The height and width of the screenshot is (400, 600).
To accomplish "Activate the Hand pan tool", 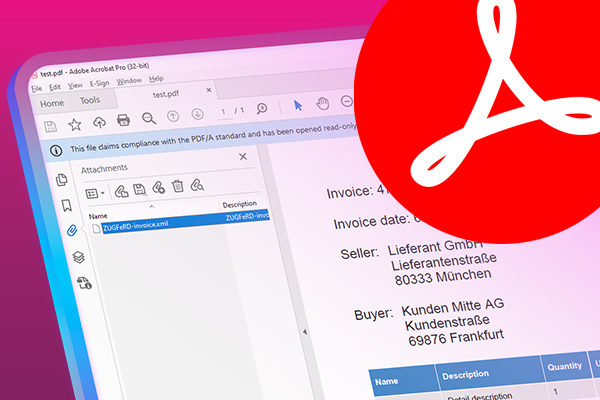I will 322,103.
